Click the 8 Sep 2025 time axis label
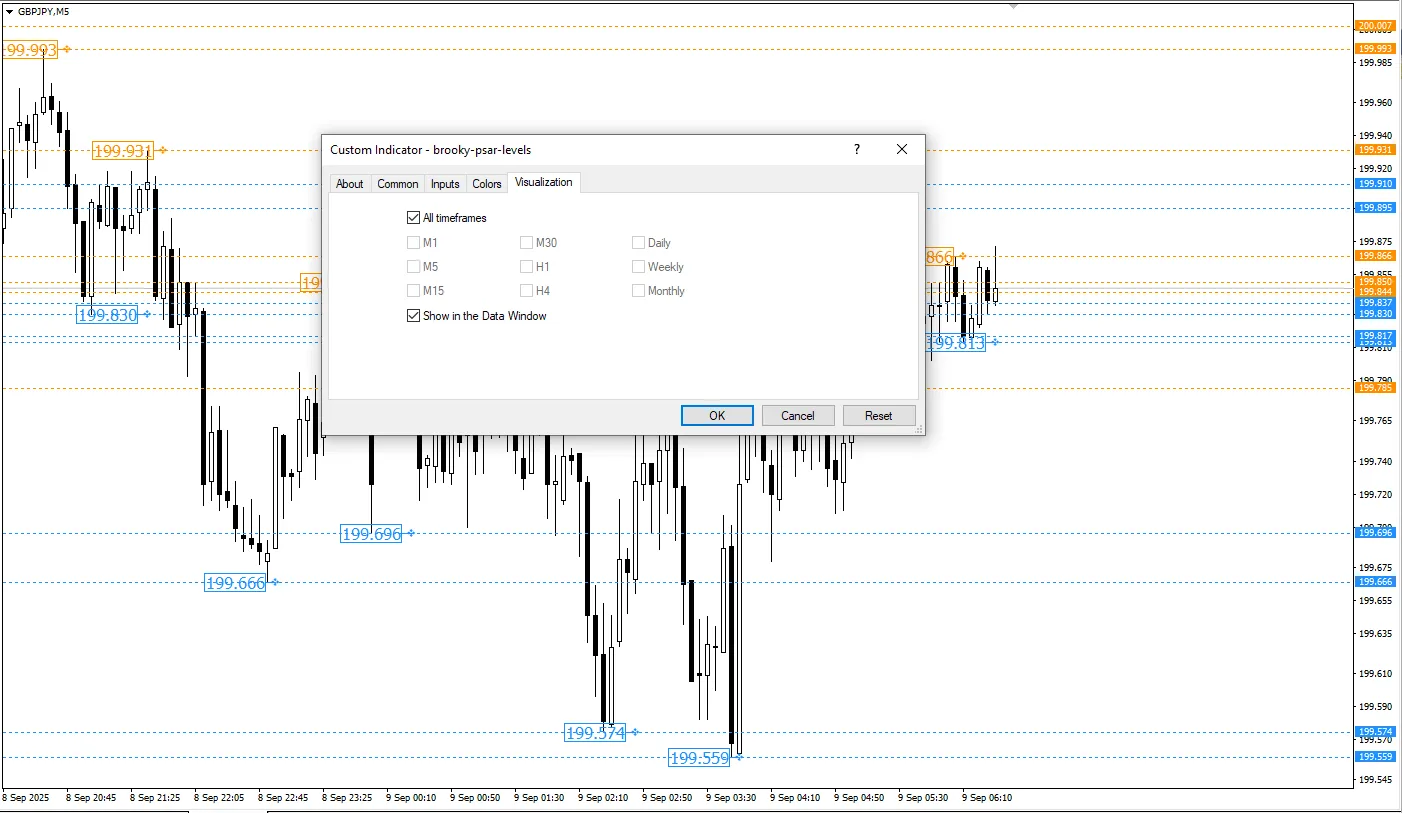The height and width of the screenshot is (813, 1402). pyautogui.click(x=25, y=798)
